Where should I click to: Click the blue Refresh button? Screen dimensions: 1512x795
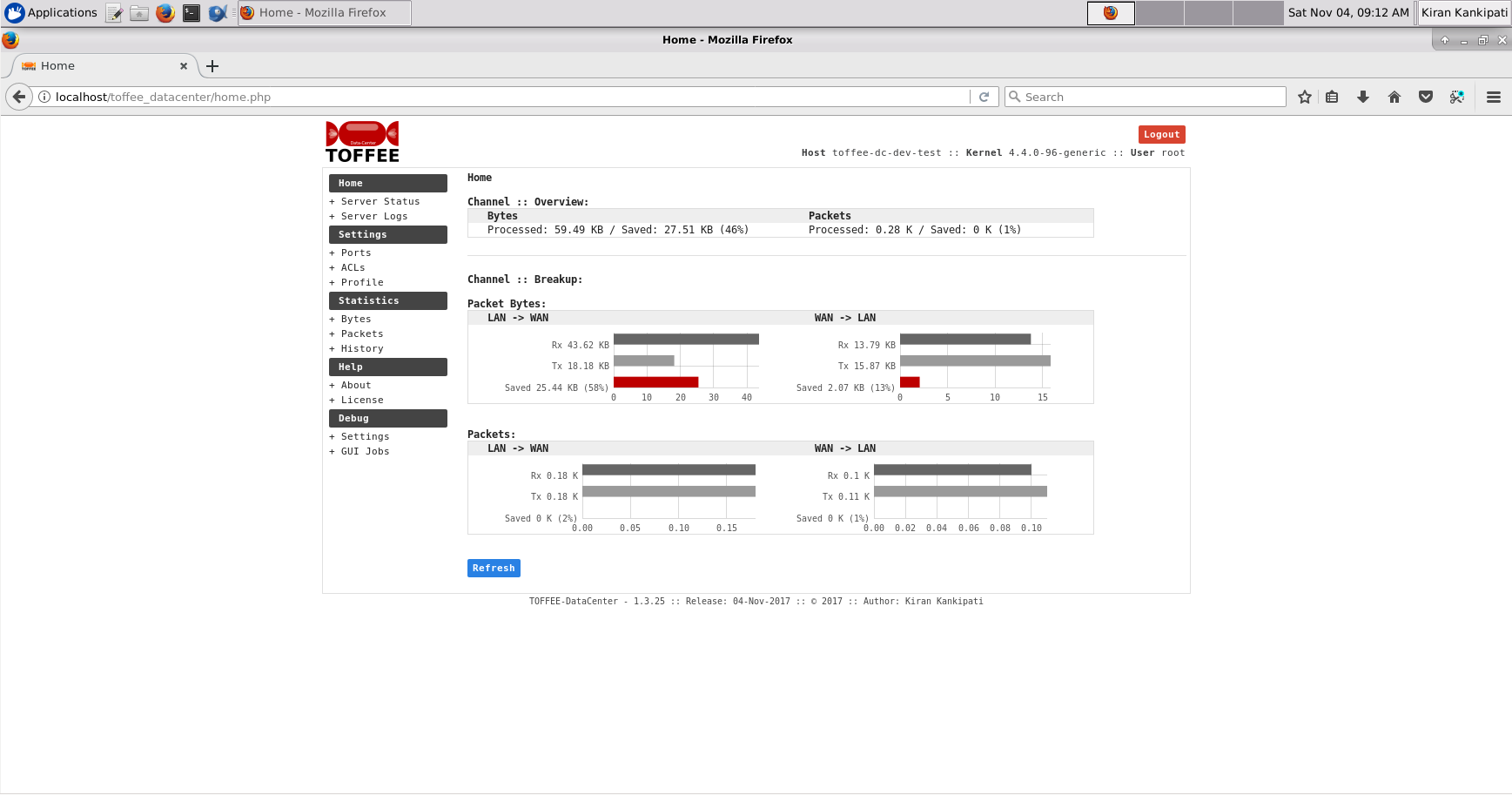pos(494,568)
